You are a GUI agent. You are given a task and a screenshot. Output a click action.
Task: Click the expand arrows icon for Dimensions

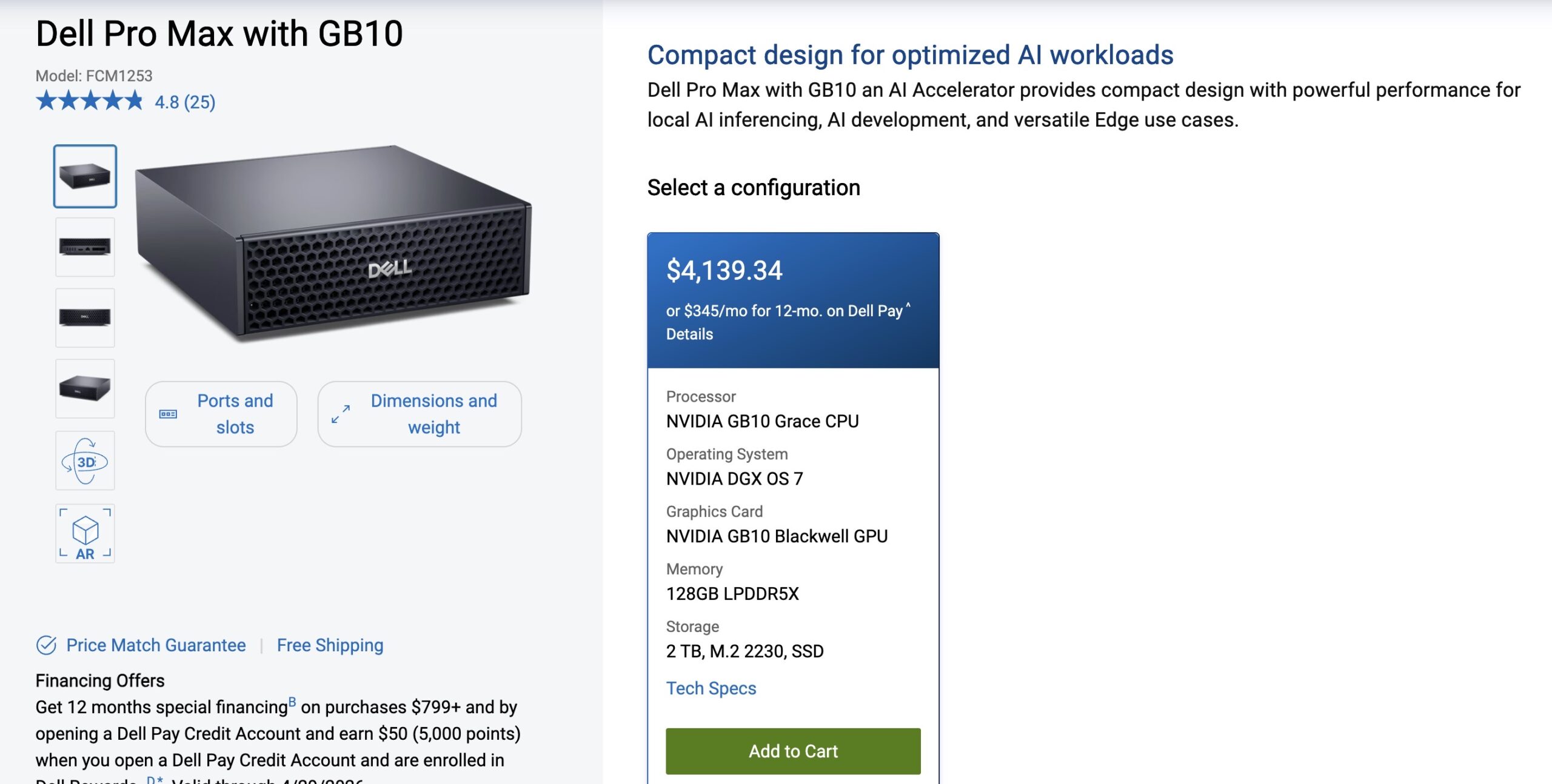click(341, 414)
